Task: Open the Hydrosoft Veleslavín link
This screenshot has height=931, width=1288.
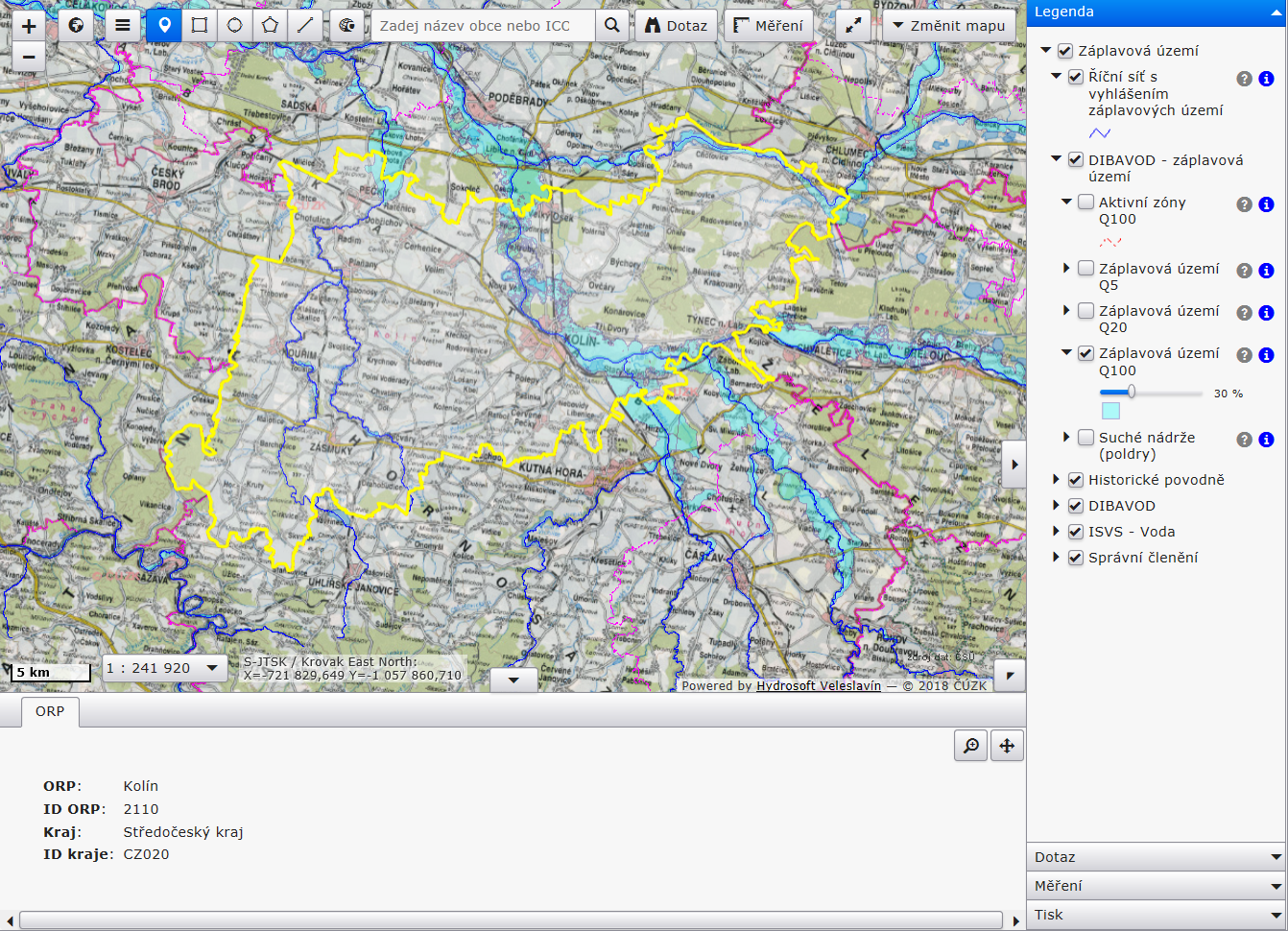Action: (x=819, y=685)
